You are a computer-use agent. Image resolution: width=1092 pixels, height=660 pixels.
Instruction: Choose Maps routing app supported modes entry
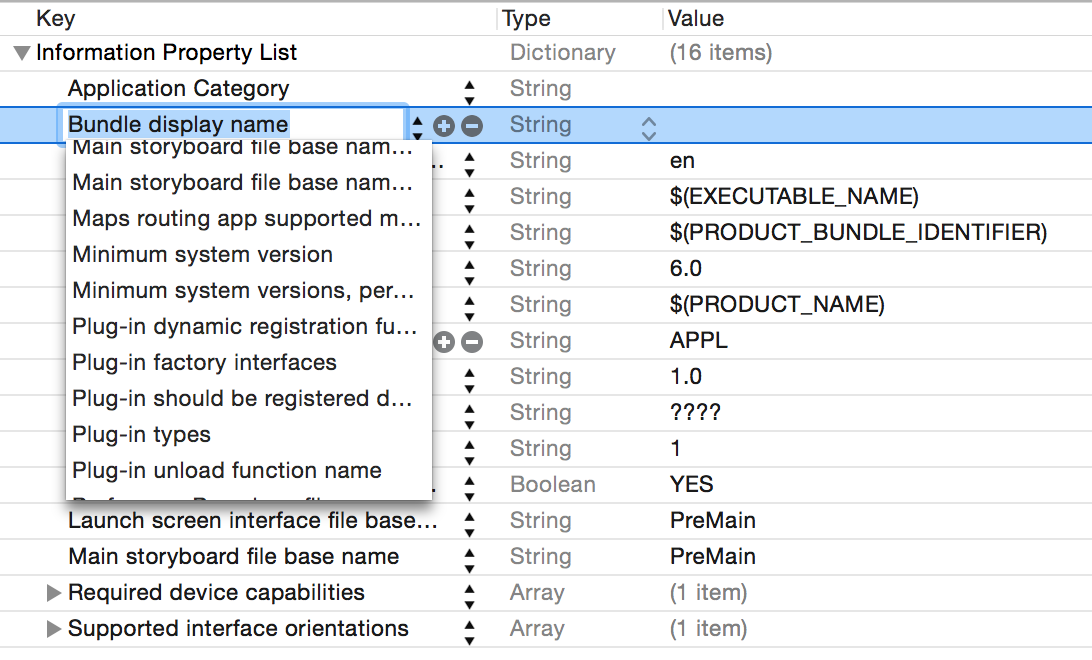[x=246, y=219]
